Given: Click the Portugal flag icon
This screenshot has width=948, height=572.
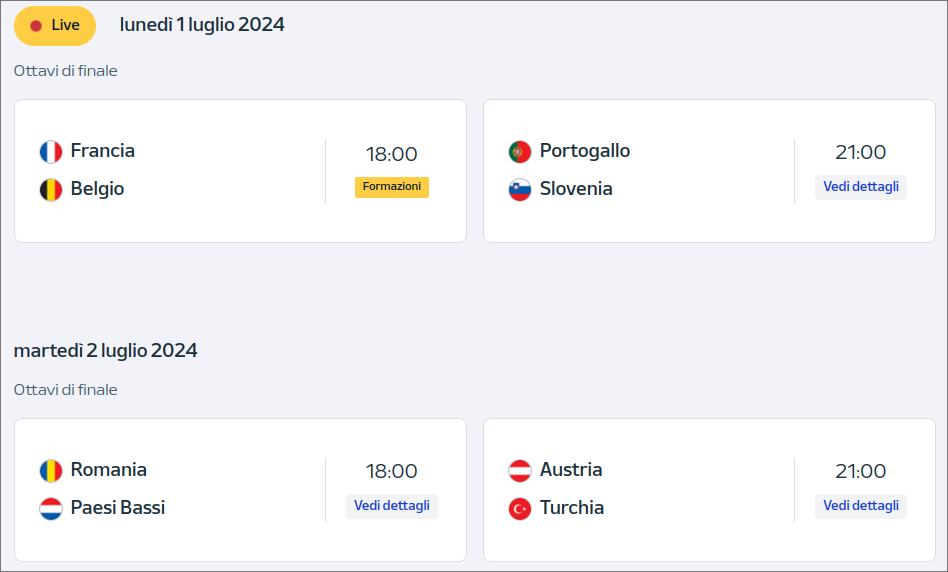Looking at the screenshot, I should (520, 152).
